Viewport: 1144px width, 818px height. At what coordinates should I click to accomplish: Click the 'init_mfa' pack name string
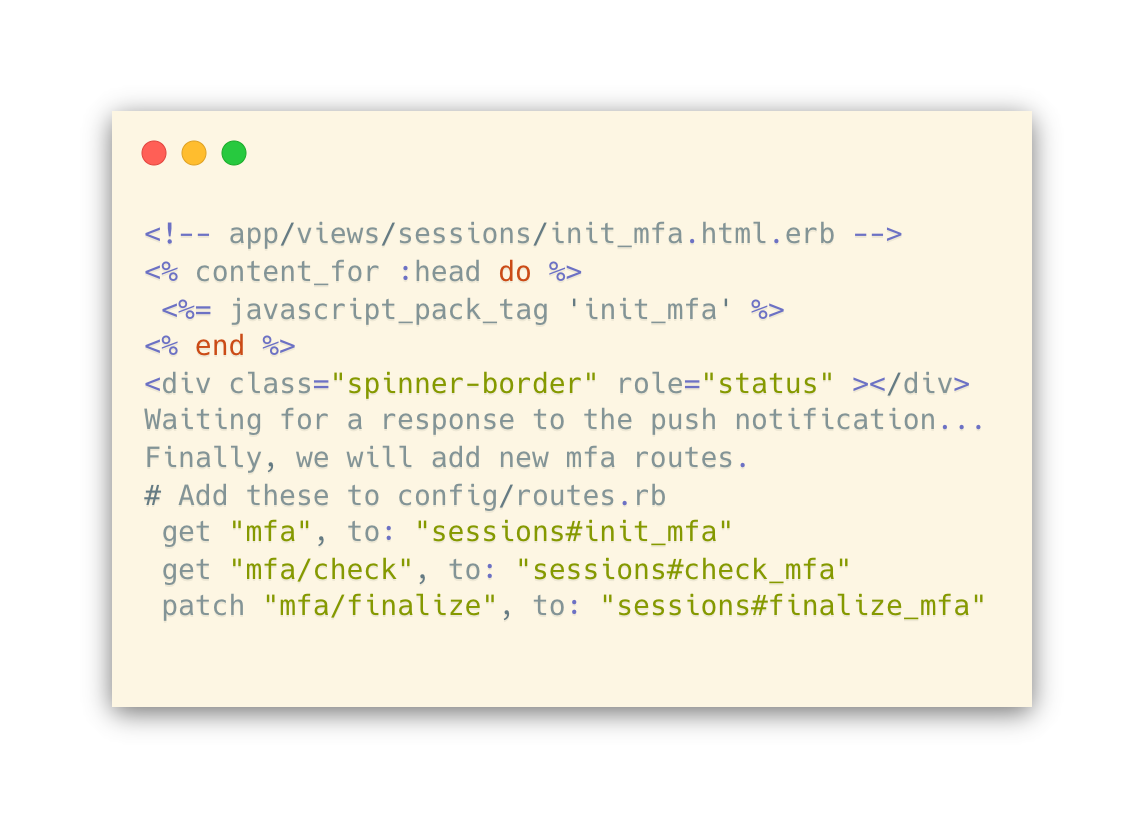tap(649, 309)
